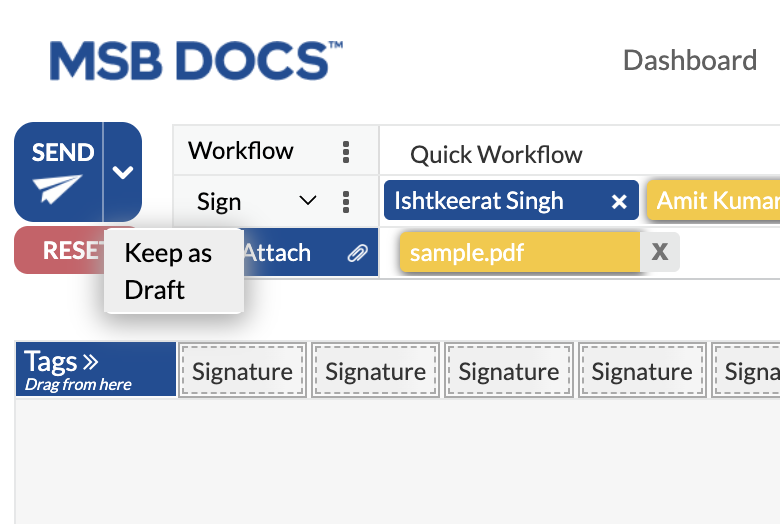
Task: Click the Amit Kumar signer chip
Action: [x=716, y=201]
